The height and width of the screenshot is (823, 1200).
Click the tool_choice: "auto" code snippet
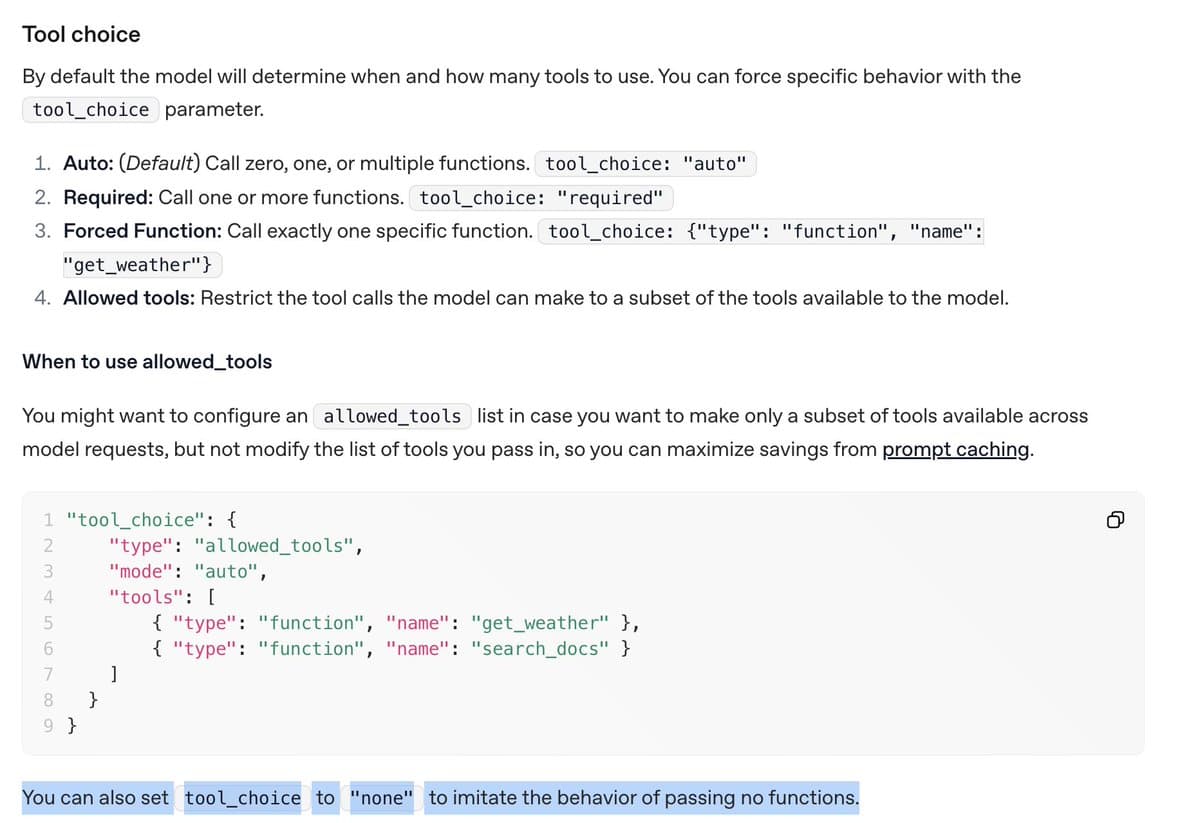[x=646, y=164]
